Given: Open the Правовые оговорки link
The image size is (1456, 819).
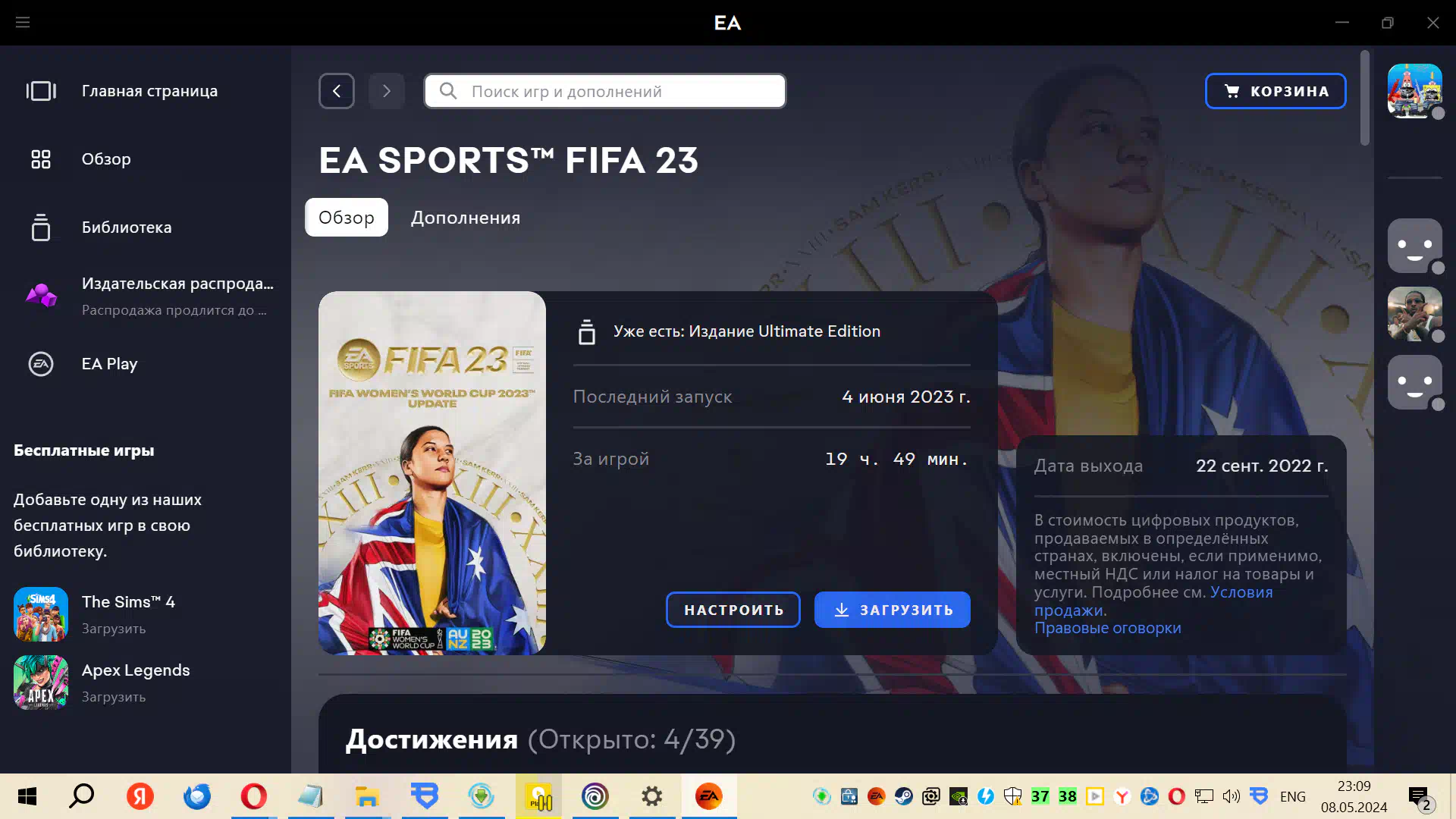Looking at the screenshot, I should (x=1108, y=628).
